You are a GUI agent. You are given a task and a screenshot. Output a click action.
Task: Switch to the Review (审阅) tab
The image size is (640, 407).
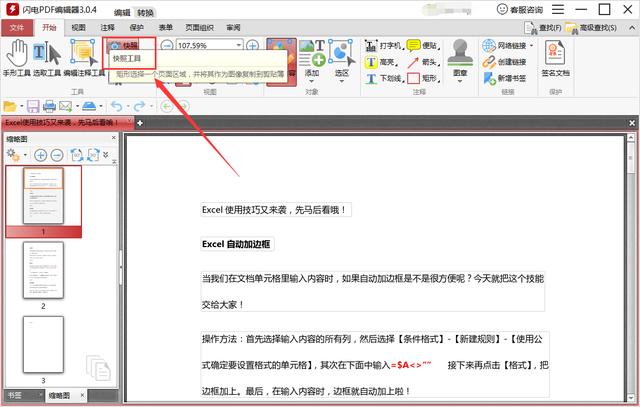233,28
